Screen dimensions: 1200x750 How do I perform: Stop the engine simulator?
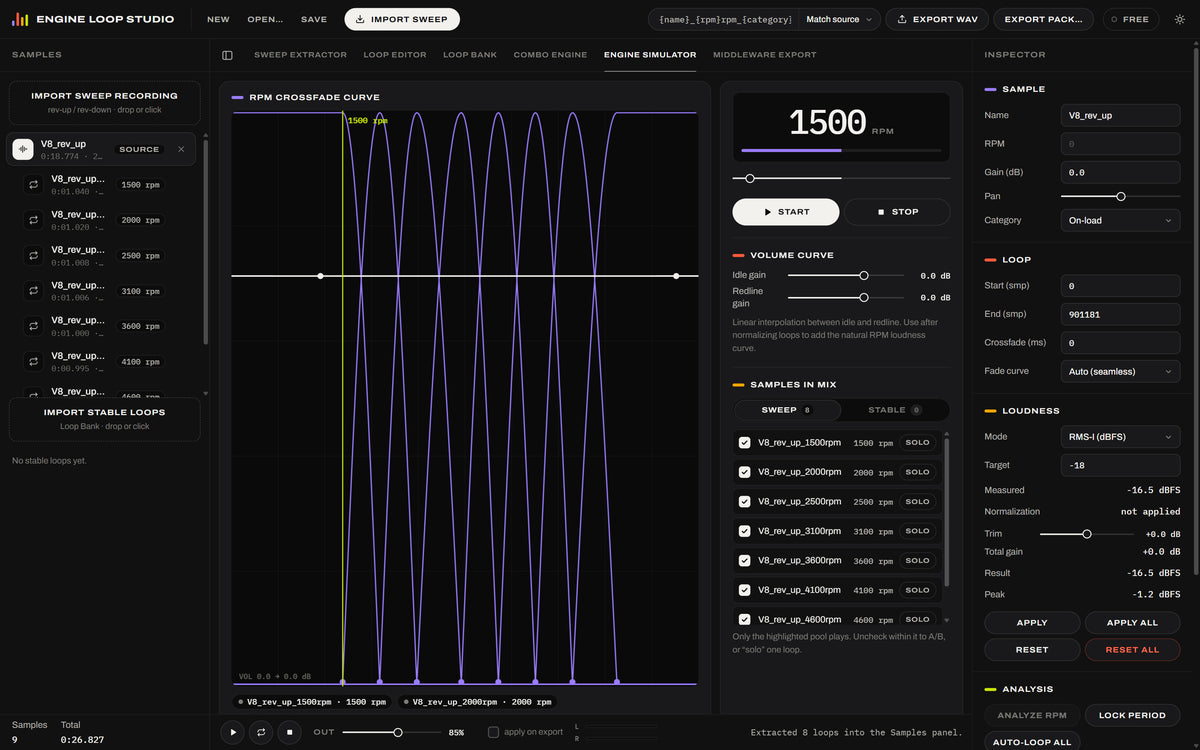(x=897, y=212)
